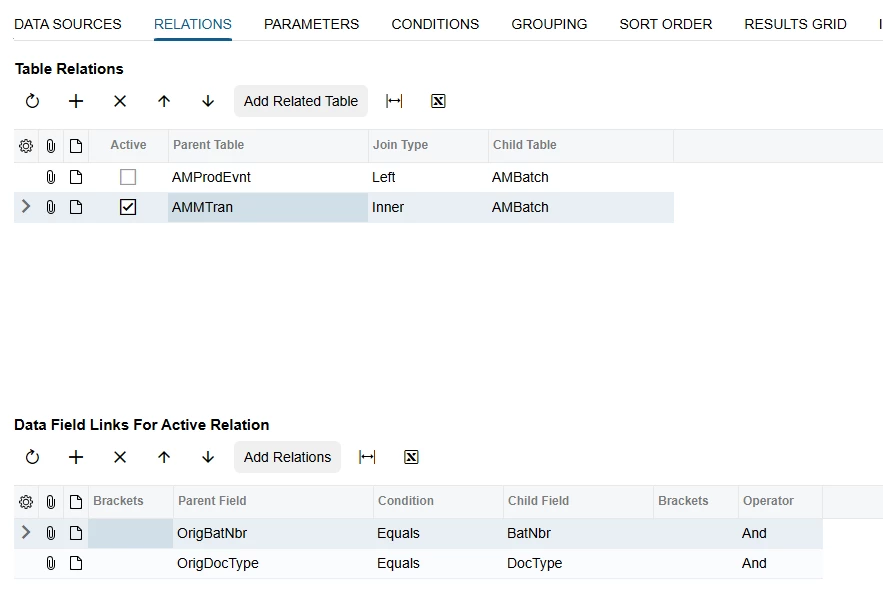Switch to the Sort Order tab

click(x=666, y=24)
